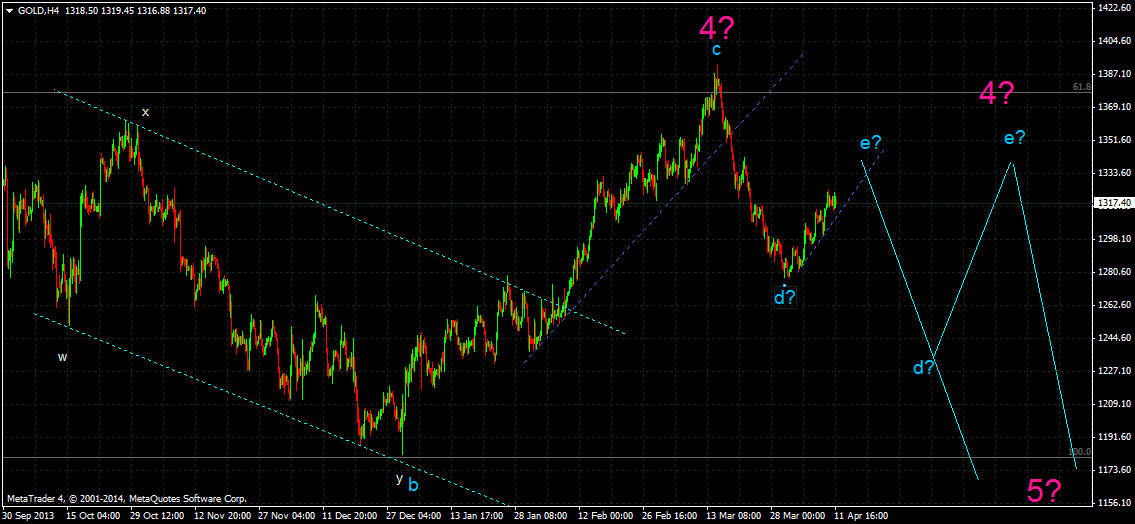Click price axis value 1333.60

(1113, 173)
